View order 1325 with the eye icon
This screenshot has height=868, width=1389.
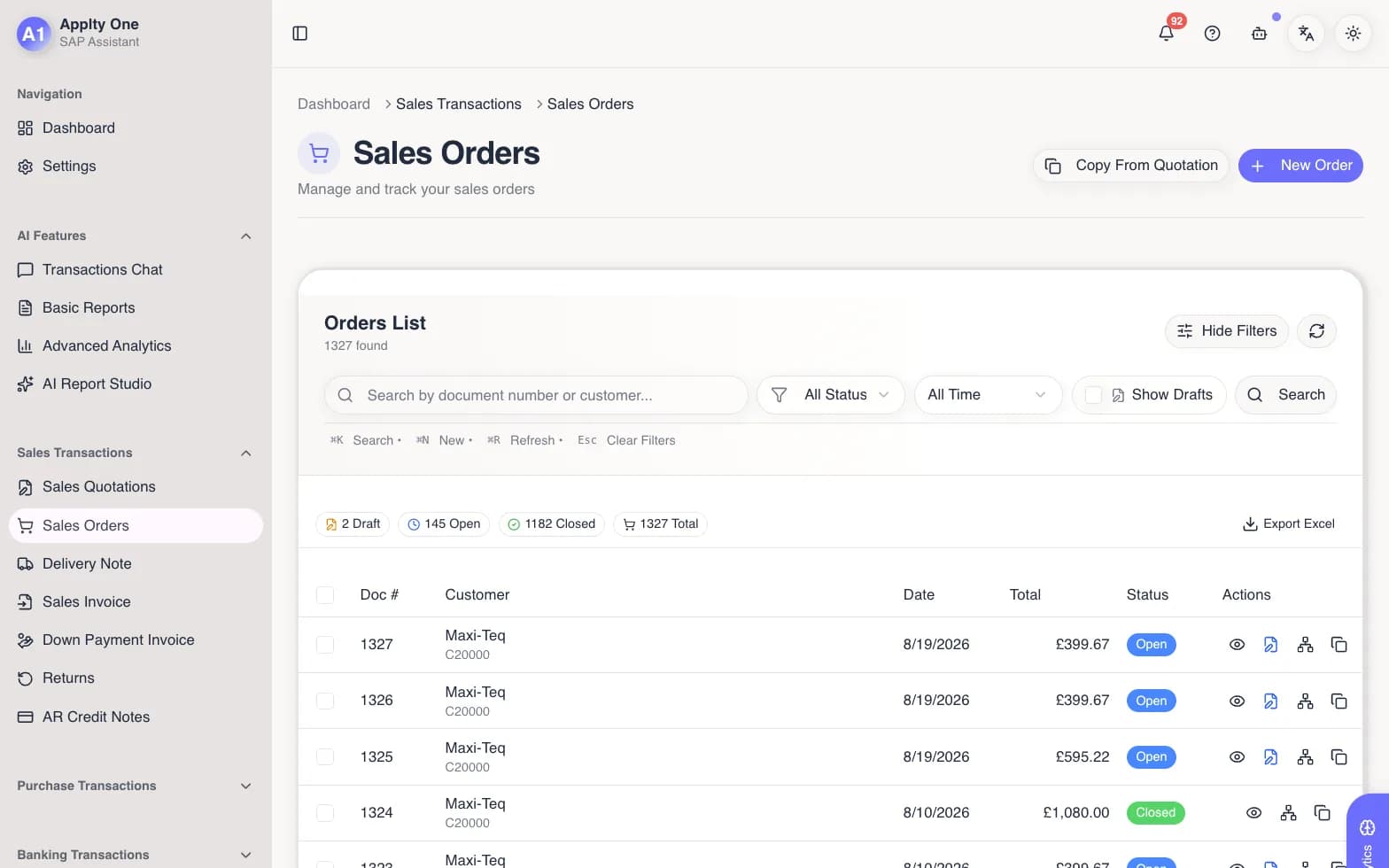(1237, 757)
